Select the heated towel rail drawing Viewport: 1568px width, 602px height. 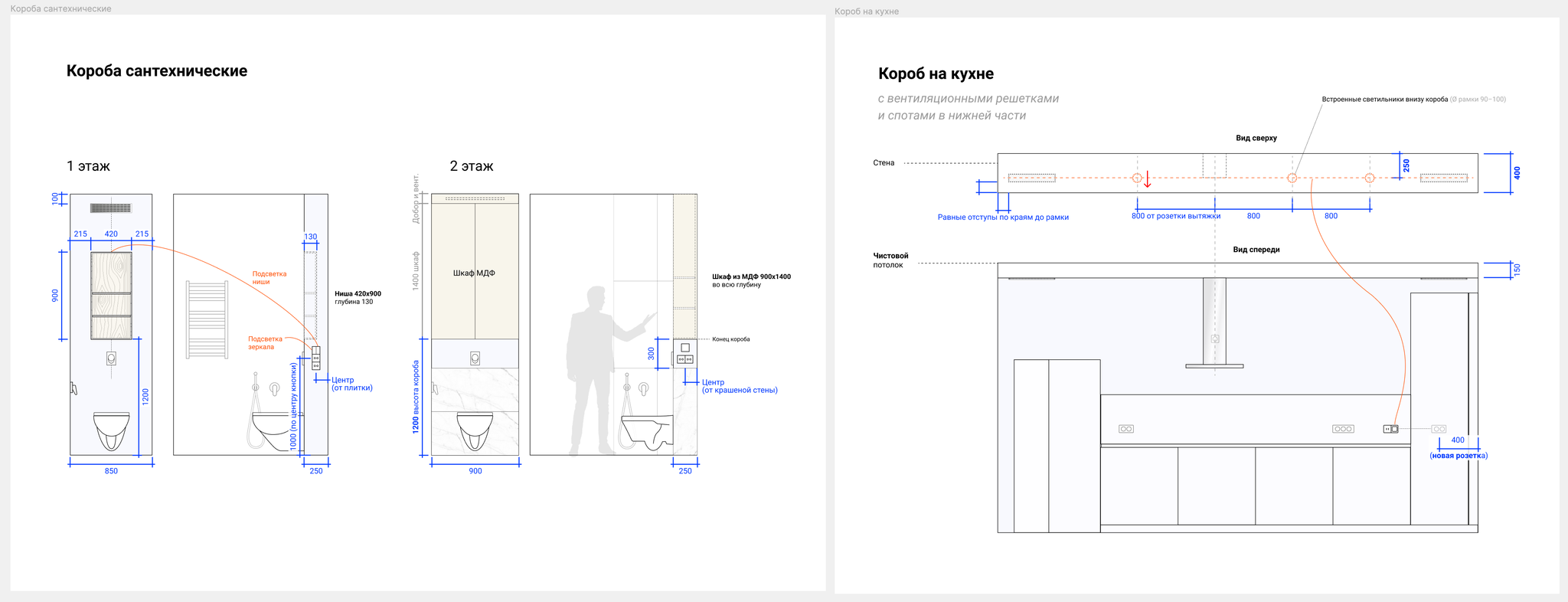(207, 320)
